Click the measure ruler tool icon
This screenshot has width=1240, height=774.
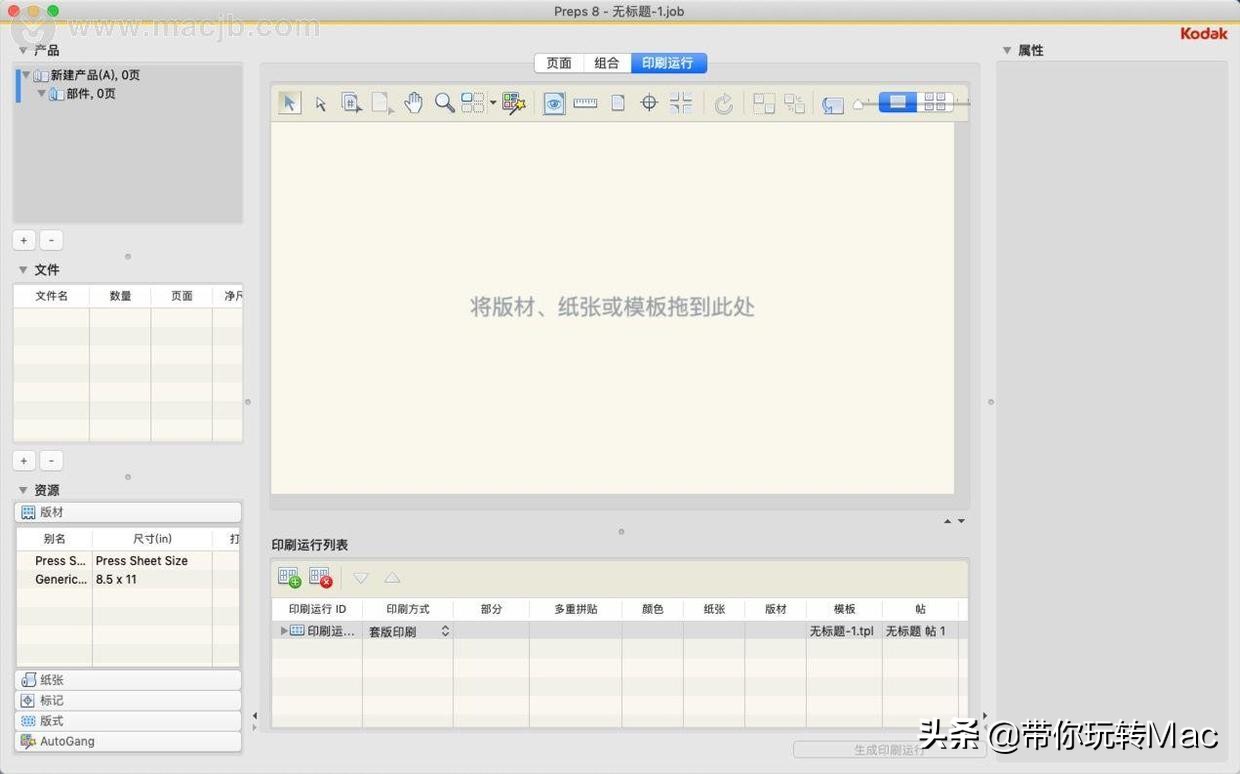(x=585, y=102)
